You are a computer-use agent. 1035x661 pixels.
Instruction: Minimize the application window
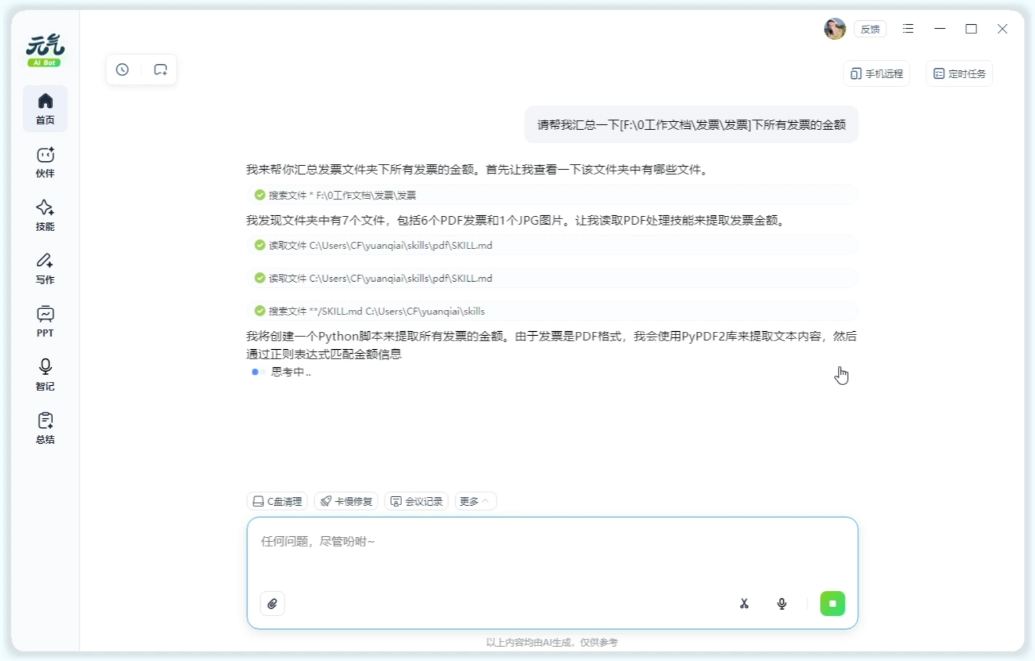[940, 28]
